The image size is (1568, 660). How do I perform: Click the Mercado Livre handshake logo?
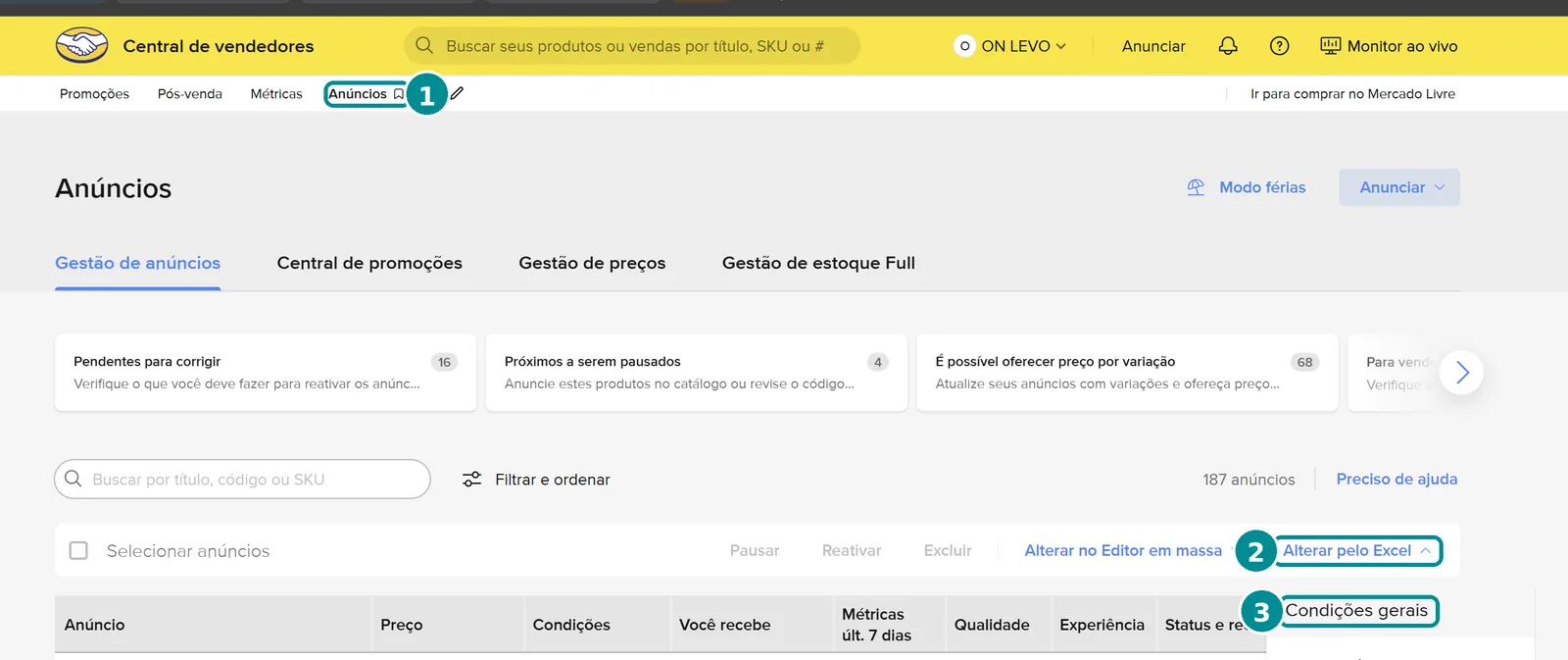(x=82, y=45)
